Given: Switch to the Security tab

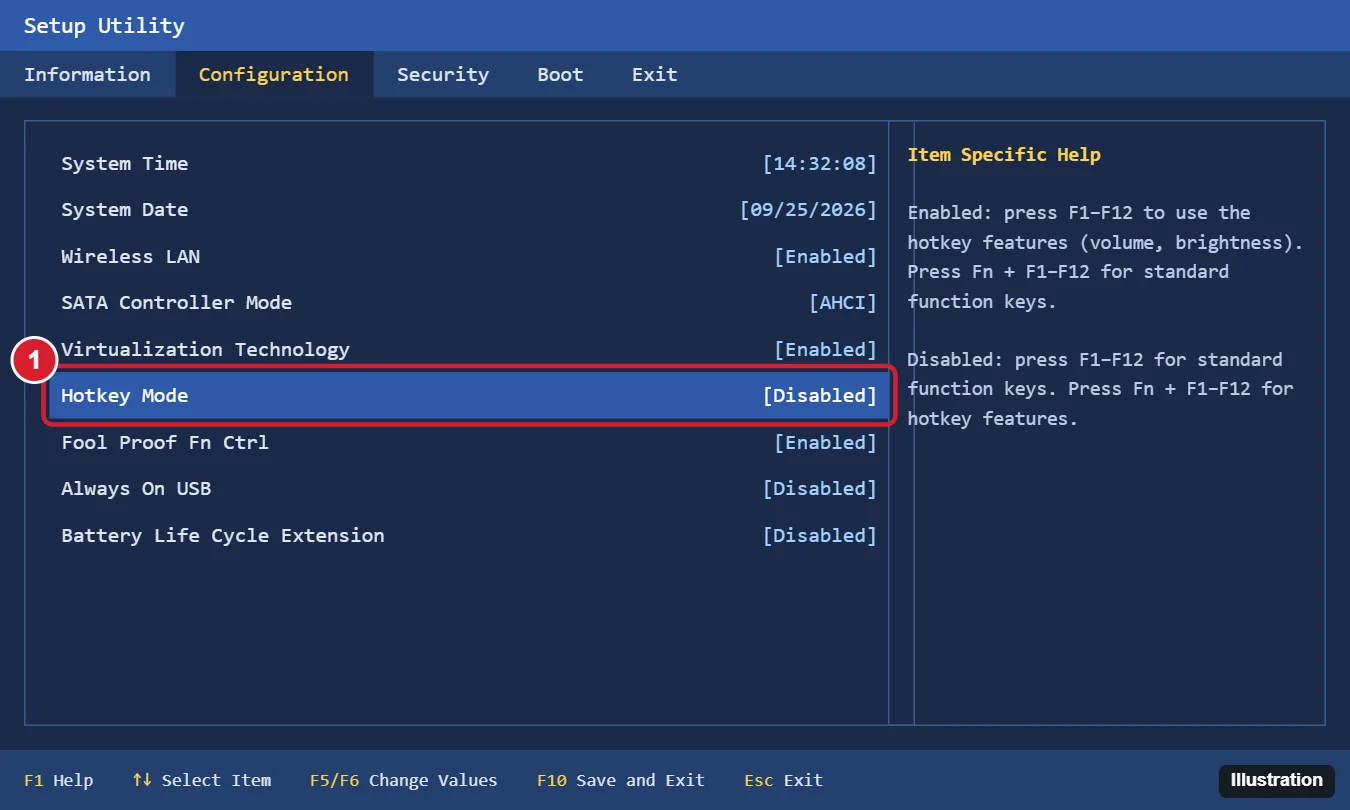Looking at the screenshot, I should (443, 74).
